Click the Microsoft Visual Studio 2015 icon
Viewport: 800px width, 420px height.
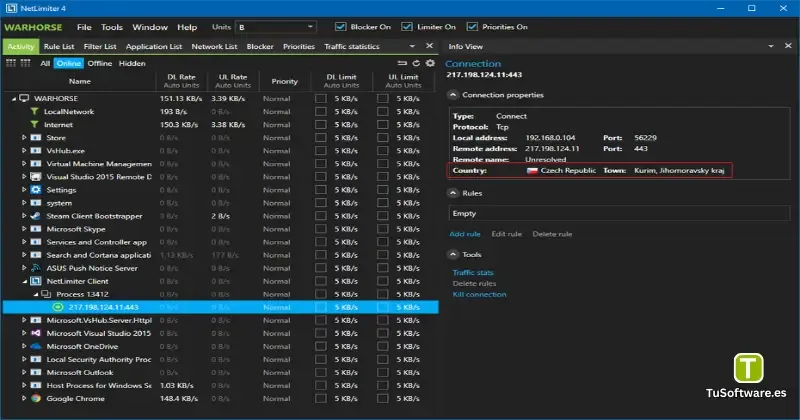tap(36, 333)
